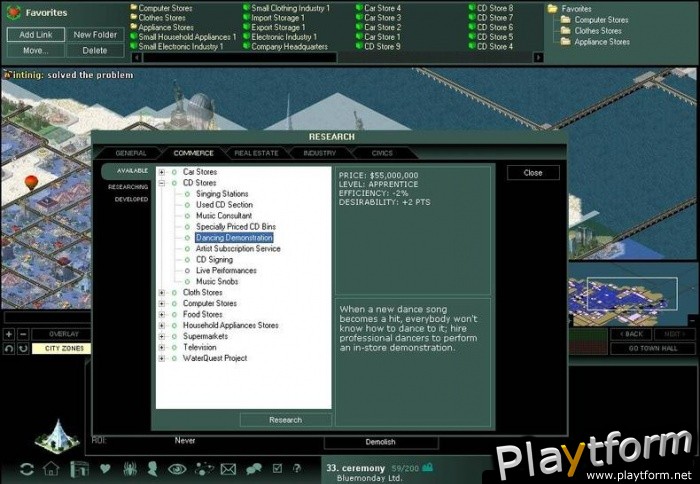Click the hot air balloon on the map
Viewport: 700px width, 484px height.
click(31, 182)
